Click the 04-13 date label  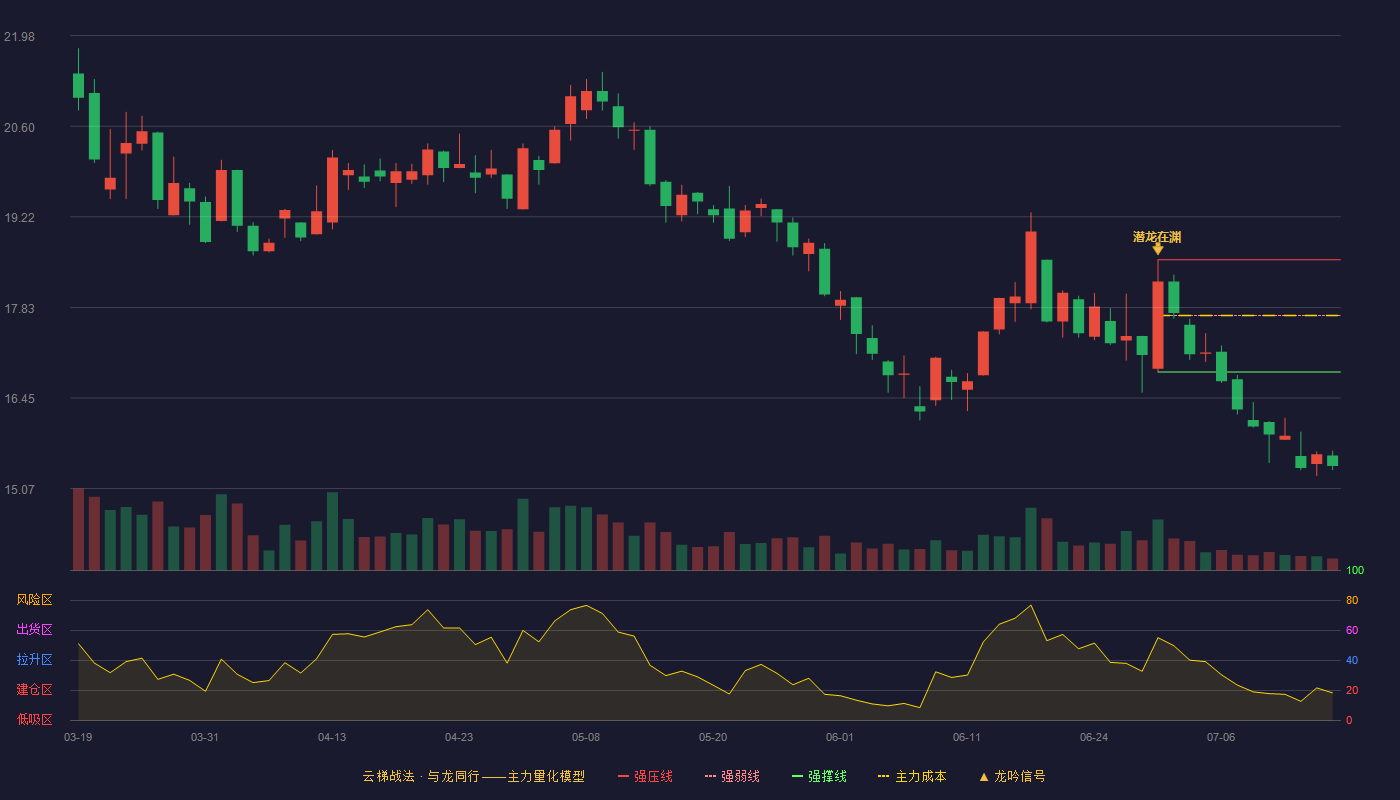[332, 737]
